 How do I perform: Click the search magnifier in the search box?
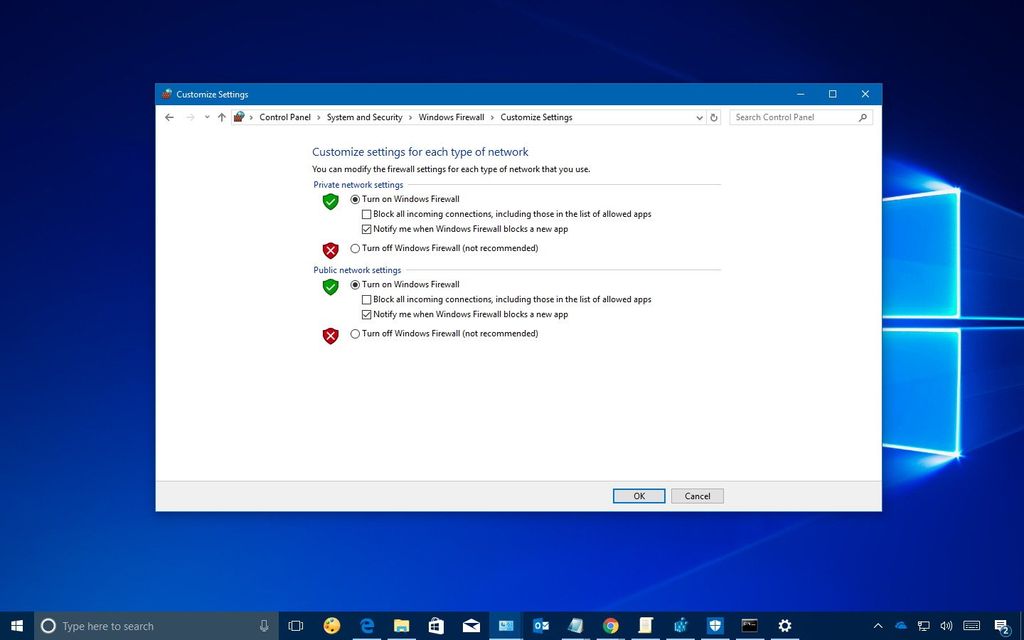tap(862, 117)
